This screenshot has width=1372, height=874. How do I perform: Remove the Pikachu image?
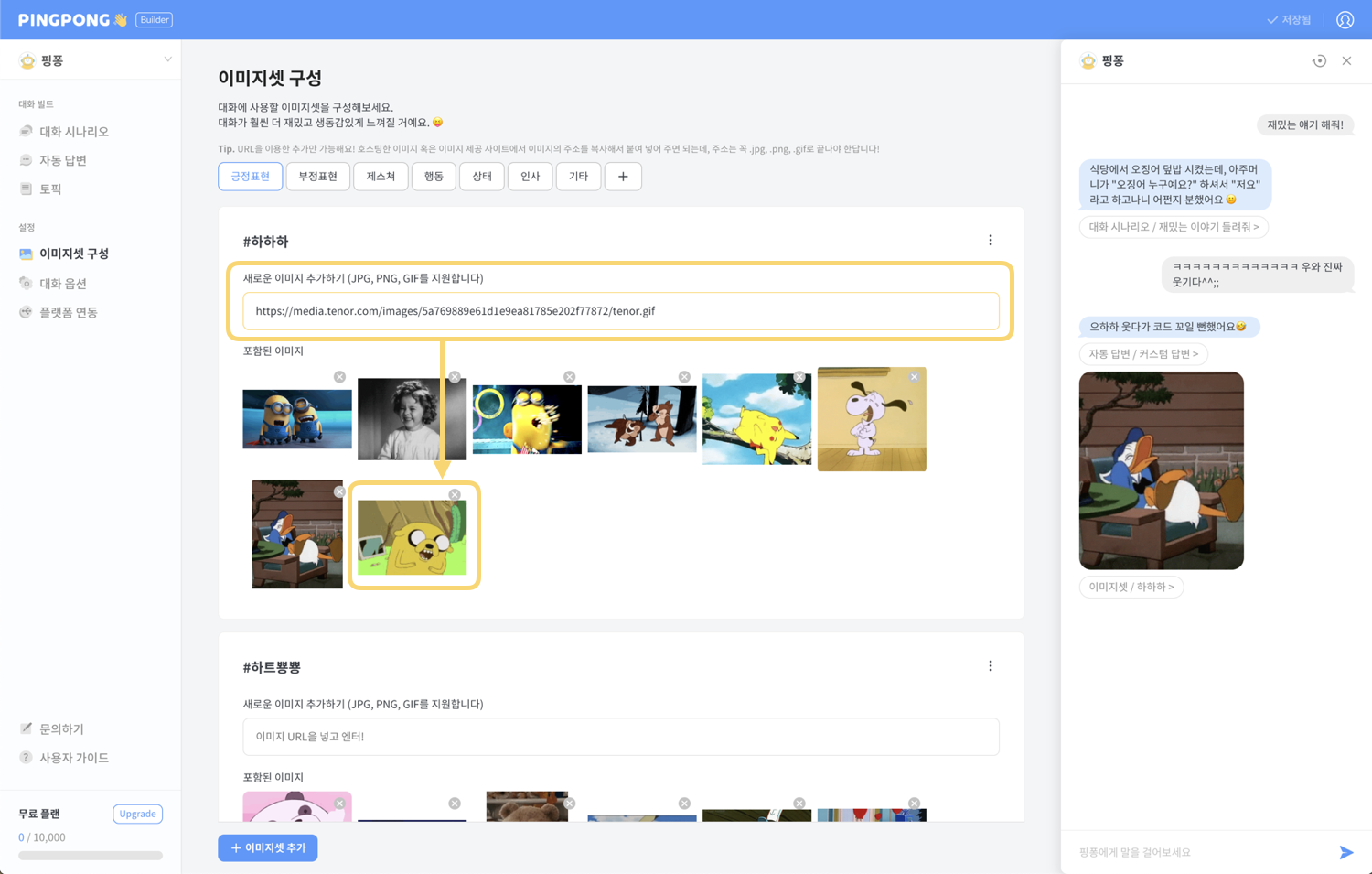coord(799,377)
